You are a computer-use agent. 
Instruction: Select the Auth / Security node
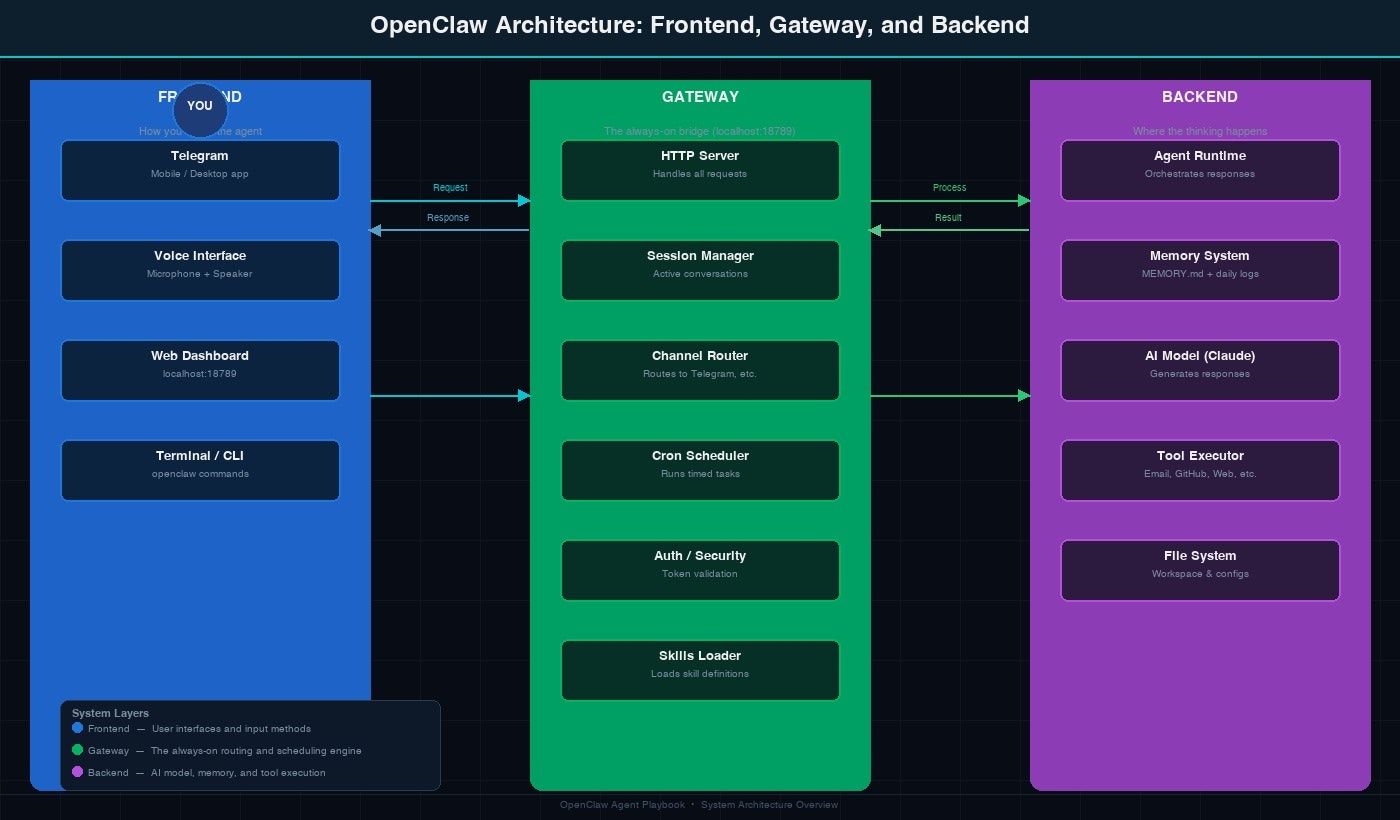coord(700,570)
